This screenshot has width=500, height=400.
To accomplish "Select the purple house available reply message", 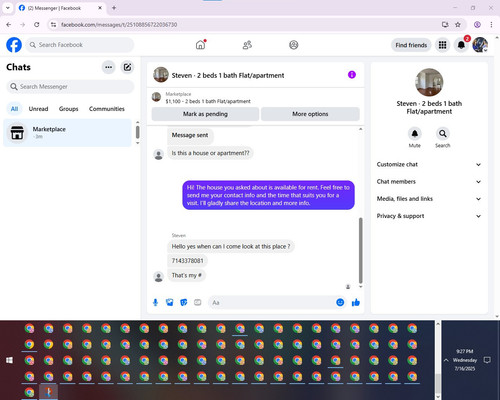I will tap(268, 195).
